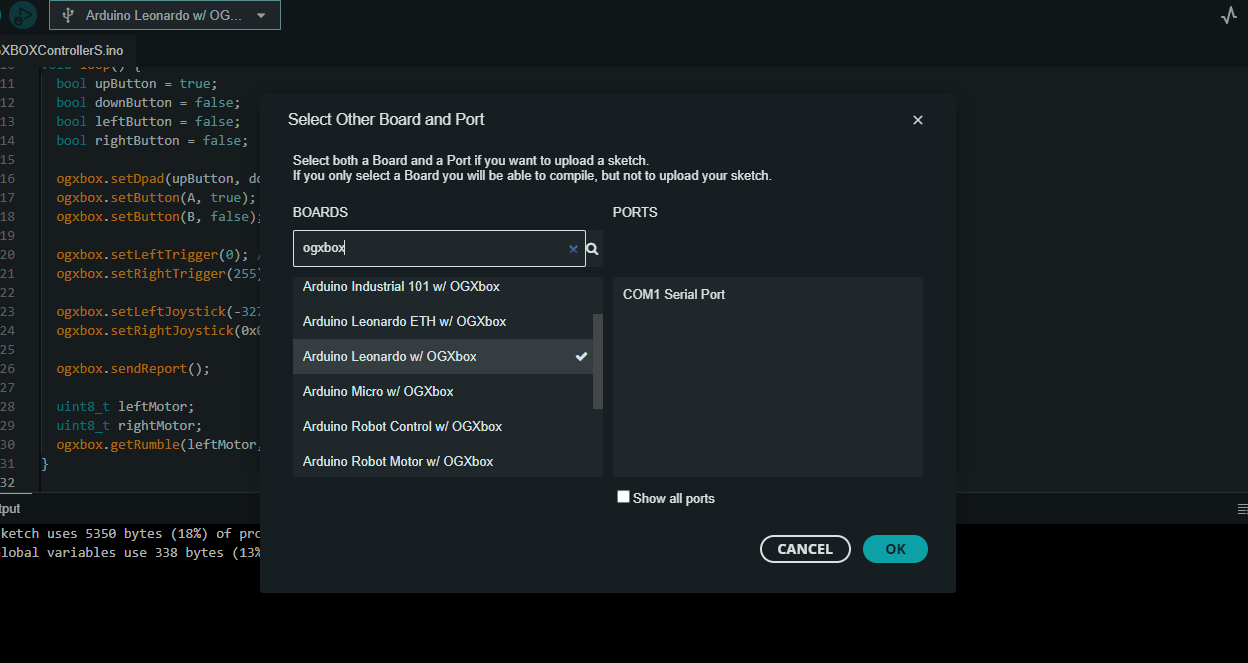Open the board selector dropdown in toolbar
Image resolution: width=1248 pixels, height=663 pixels.
(166, 15)
